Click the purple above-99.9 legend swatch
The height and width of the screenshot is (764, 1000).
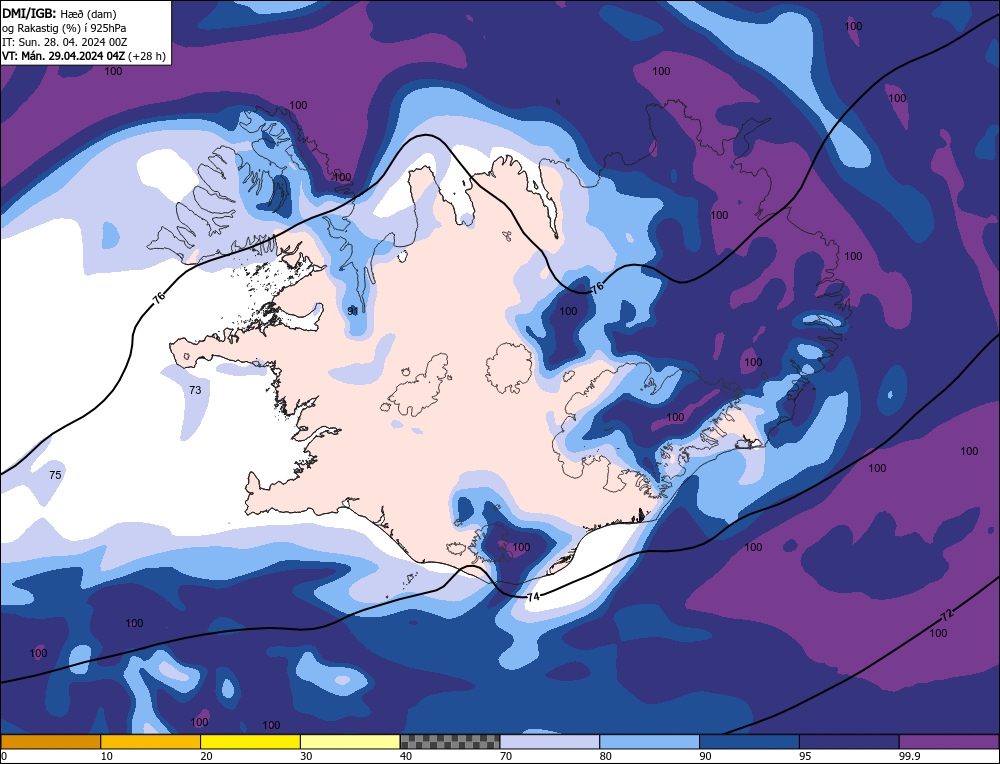click(x=949, y=742)
